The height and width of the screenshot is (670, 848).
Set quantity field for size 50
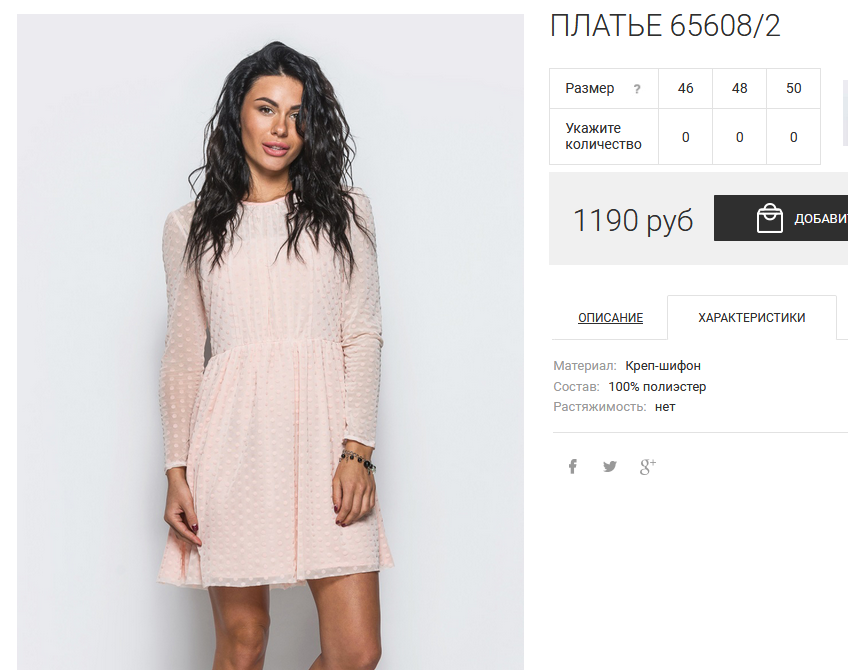coord(793,137)
